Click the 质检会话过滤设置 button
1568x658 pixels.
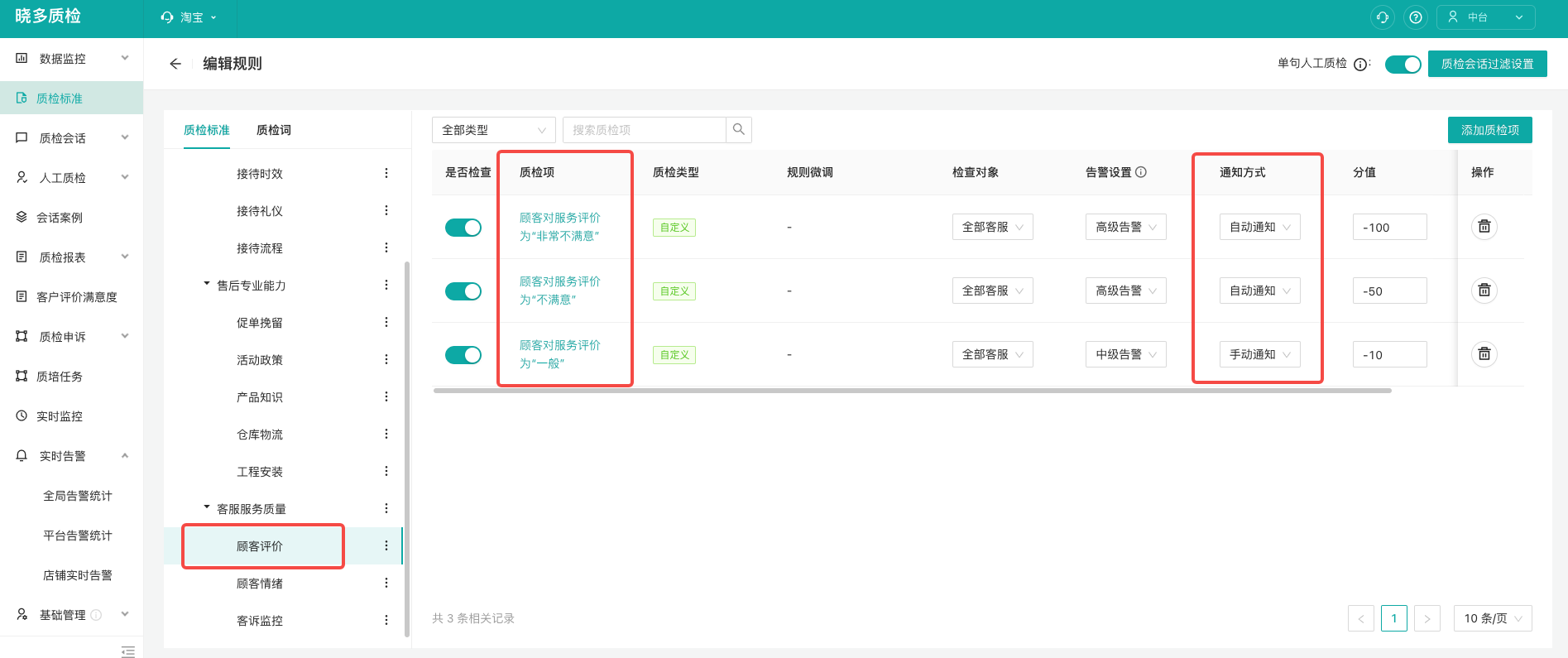coord(1488,64)
